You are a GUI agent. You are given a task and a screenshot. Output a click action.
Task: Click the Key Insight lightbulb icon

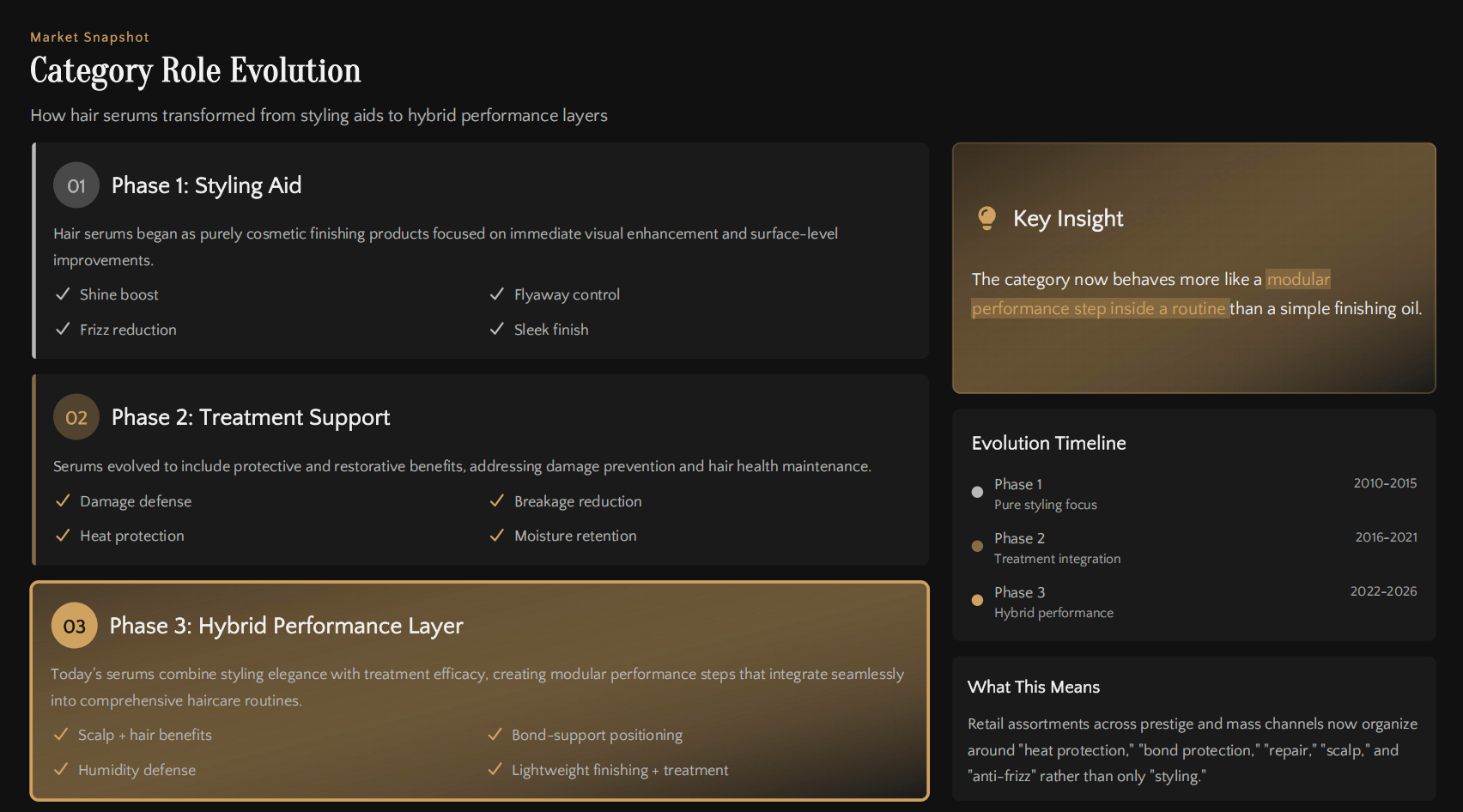987,218
